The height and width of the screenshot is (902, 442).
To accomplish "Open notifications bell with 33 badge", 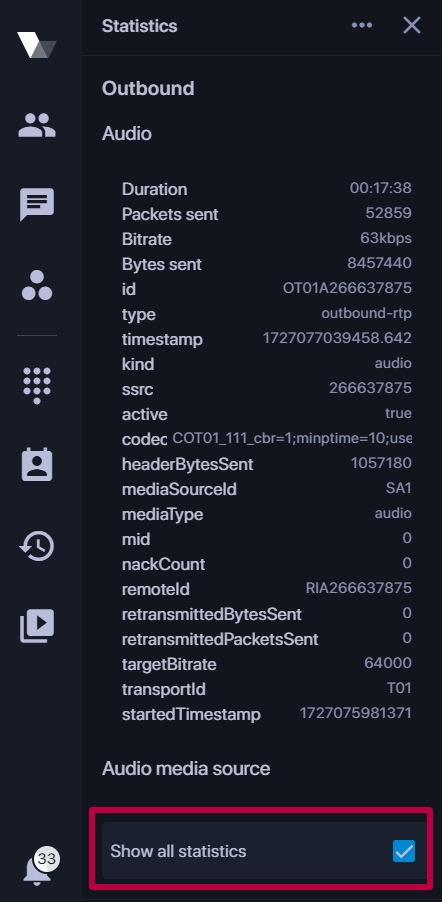I will pos(40,866).
